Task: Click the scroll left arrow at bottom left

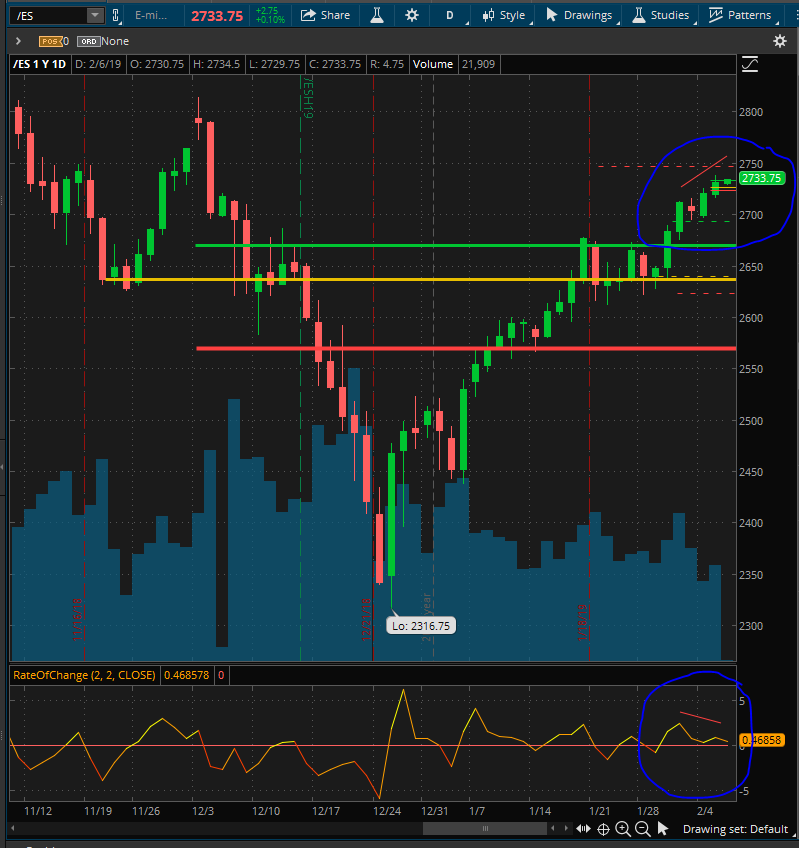Action: 13,828
